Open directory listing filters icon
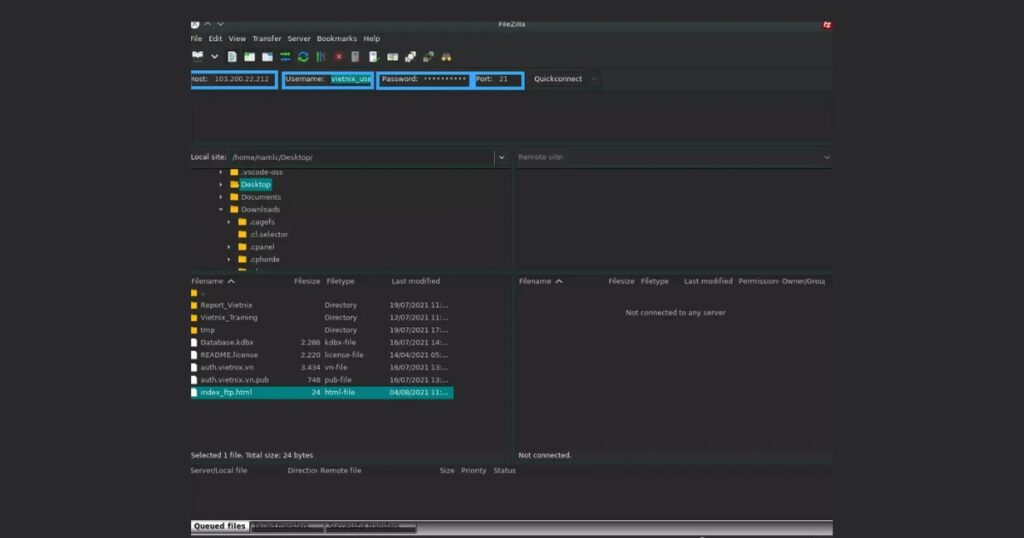Viewport: 1024px width, 538px height. (392, 57)
